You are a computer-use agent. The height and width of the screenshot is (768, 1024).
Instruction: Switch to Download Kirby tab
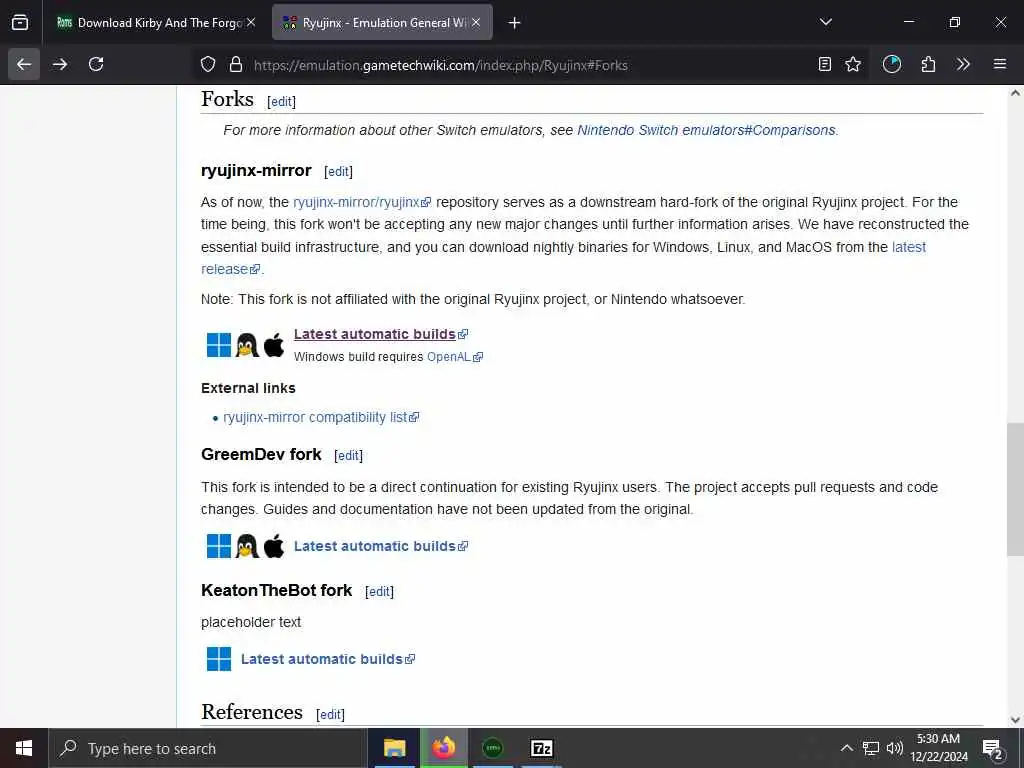pos(155,23)
